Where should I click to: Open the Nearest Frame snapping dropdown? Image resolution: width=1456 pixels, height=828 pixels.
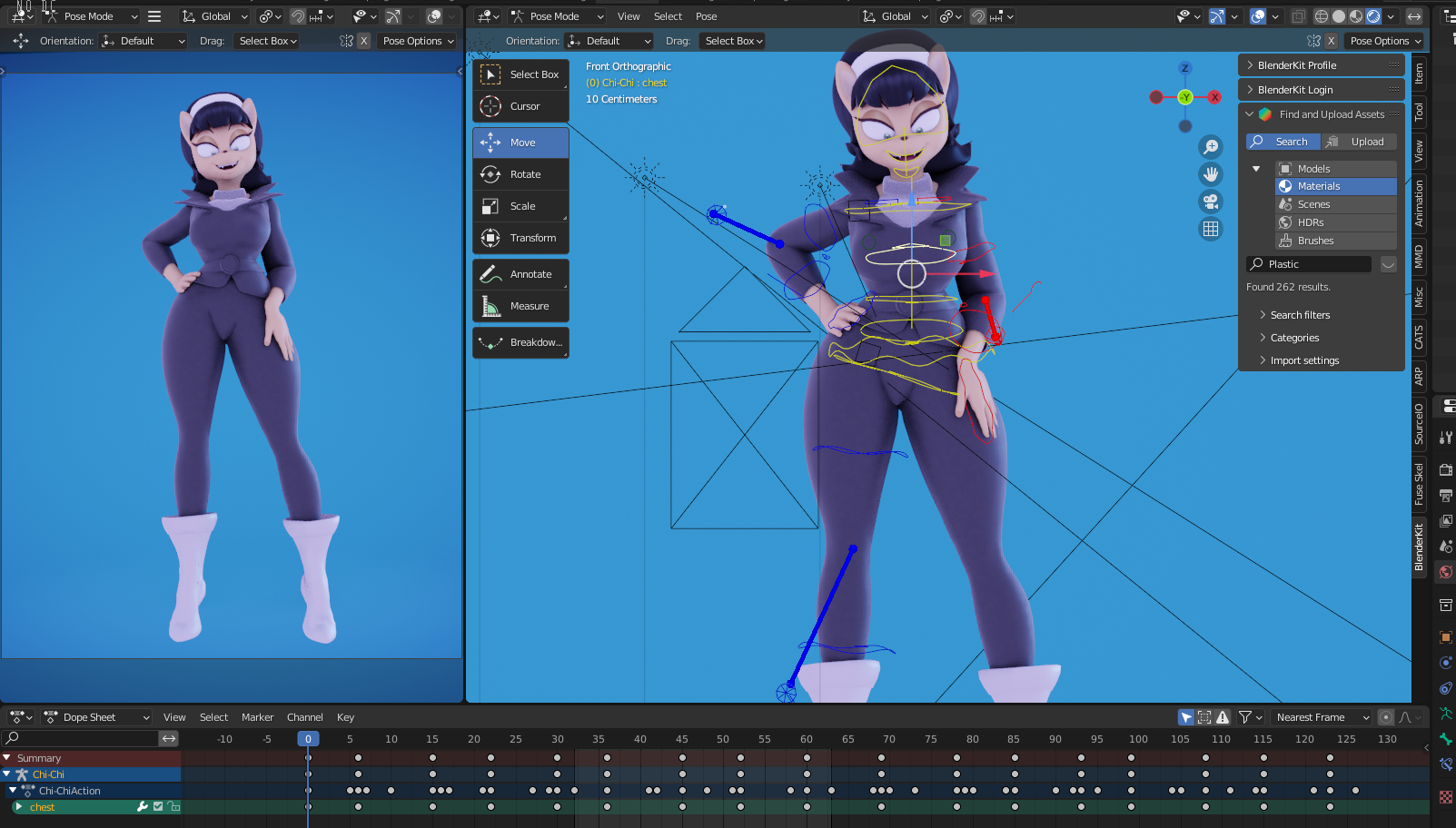click(x=1322, y=717)
